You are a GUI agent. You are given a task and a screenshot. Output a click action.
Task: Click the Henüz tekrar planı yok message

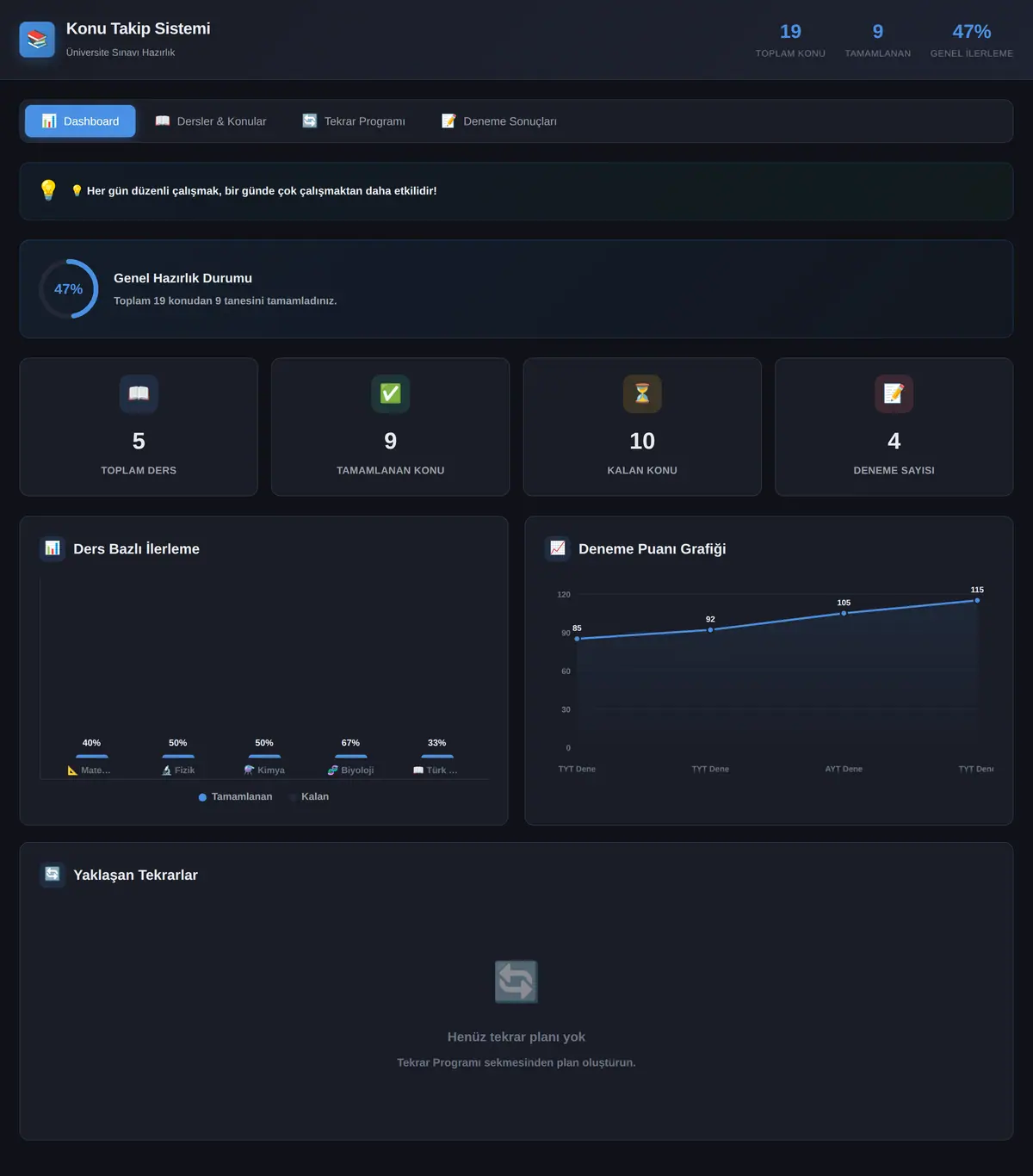click(x=516, y=1037)
